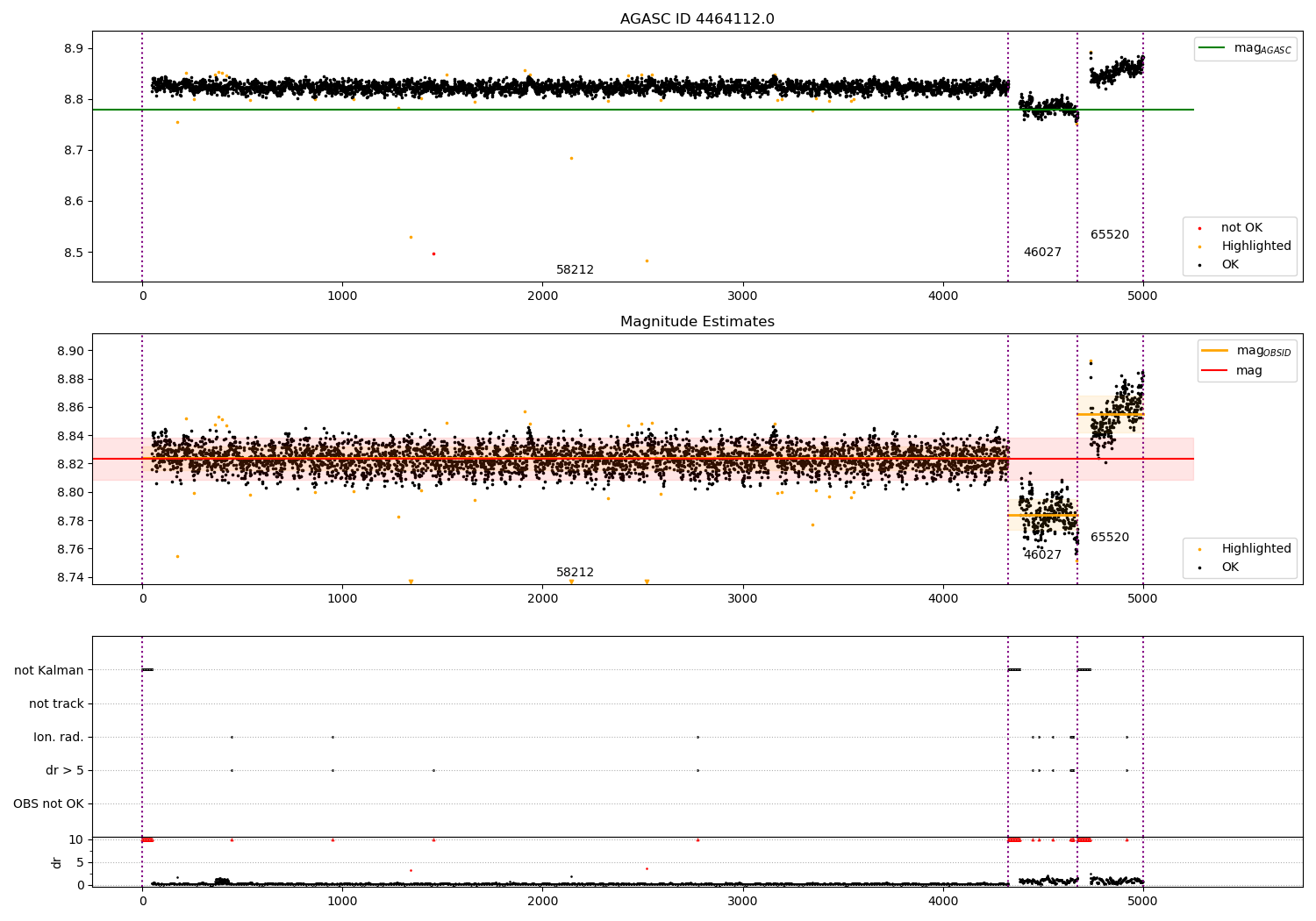Click the 8.9 y-tick on the top plot
Image resolution: width=1316 pixels, height=921 pixels.
74,48
